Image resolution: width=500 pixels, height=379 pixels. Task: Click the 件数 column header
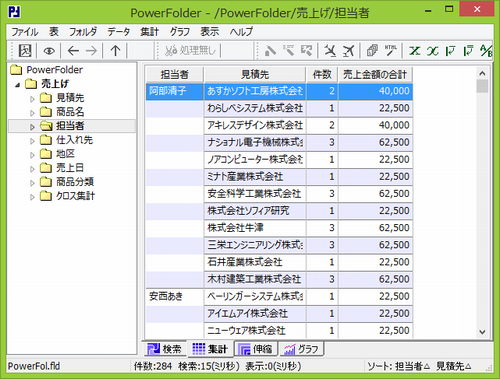[322, 74]
